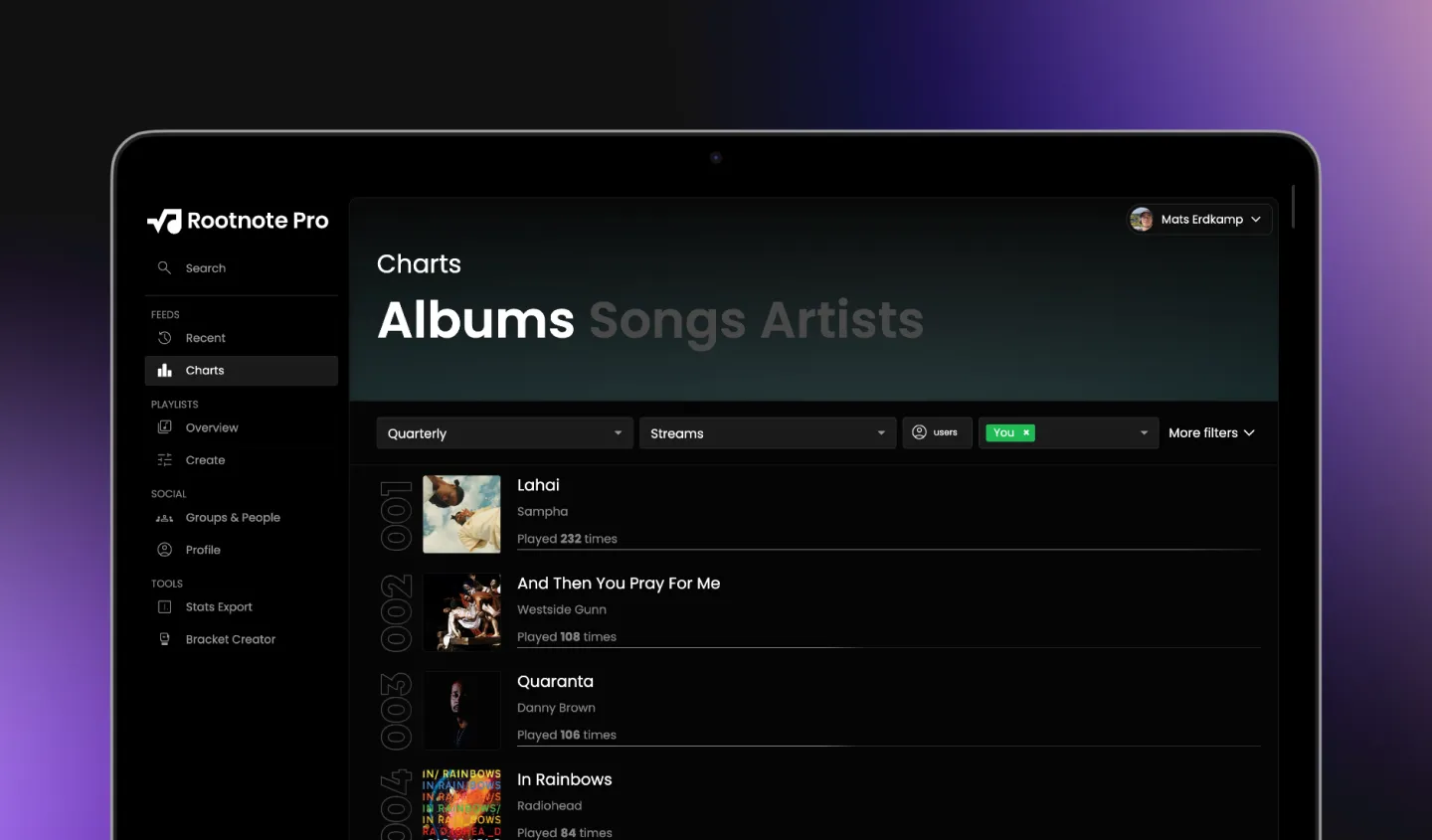The image size is (1432, 840).
Task: Switch to the Artists chart tab
Action: (842, 320)
